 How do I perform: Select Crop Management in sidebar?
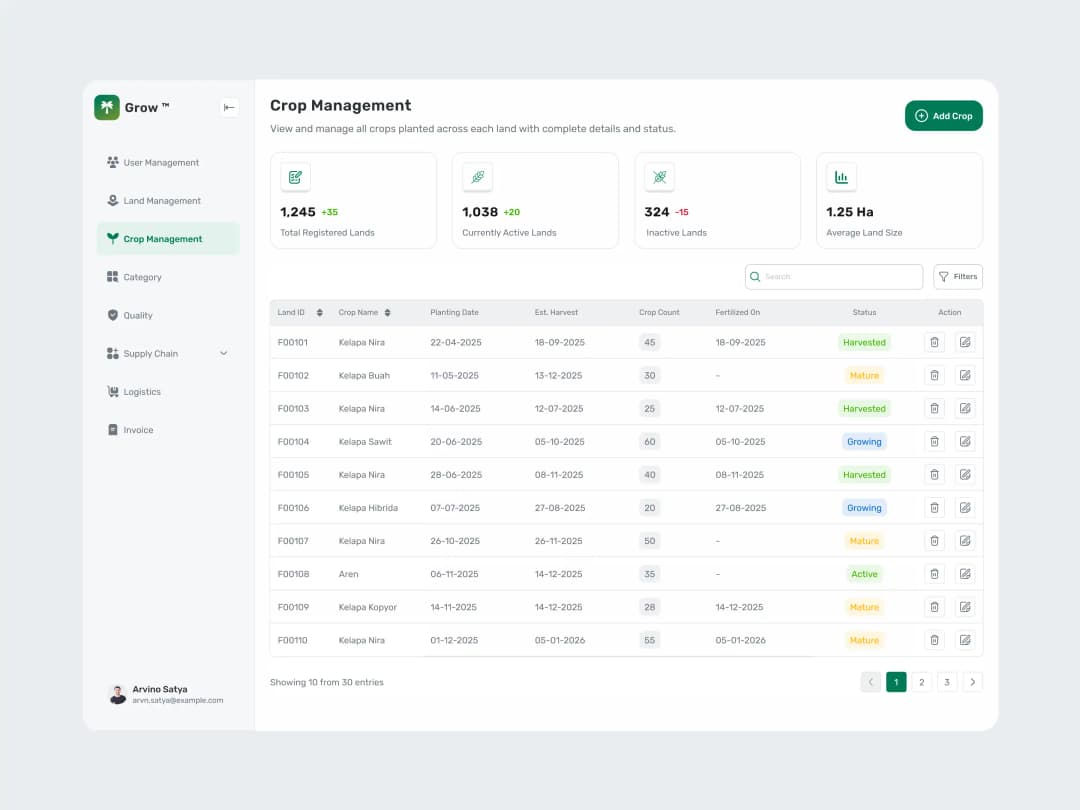pos(168,239)
